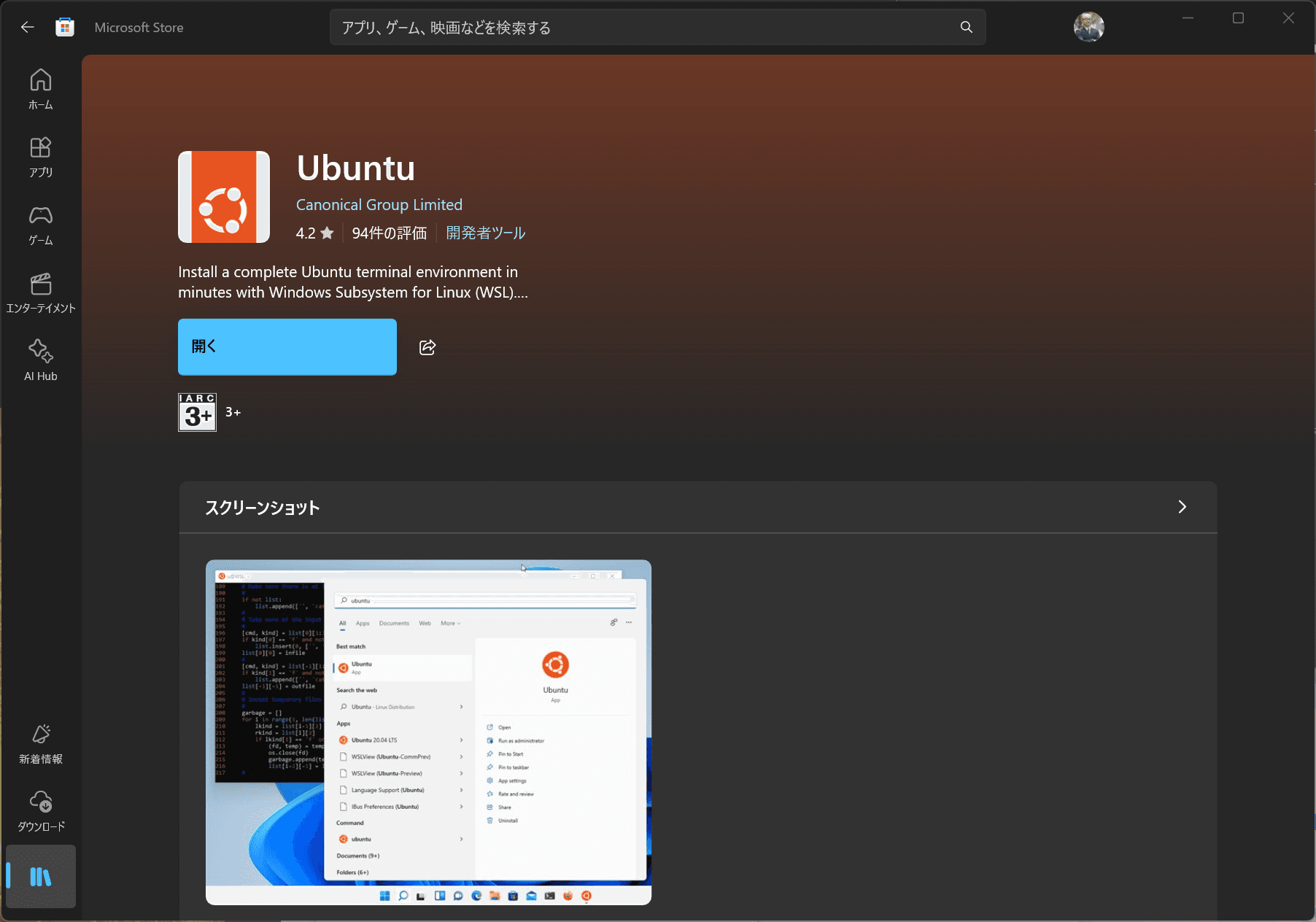Select the Library icon in sidebar
Screen dimensions: 1316x922
(x=41, y=876)
